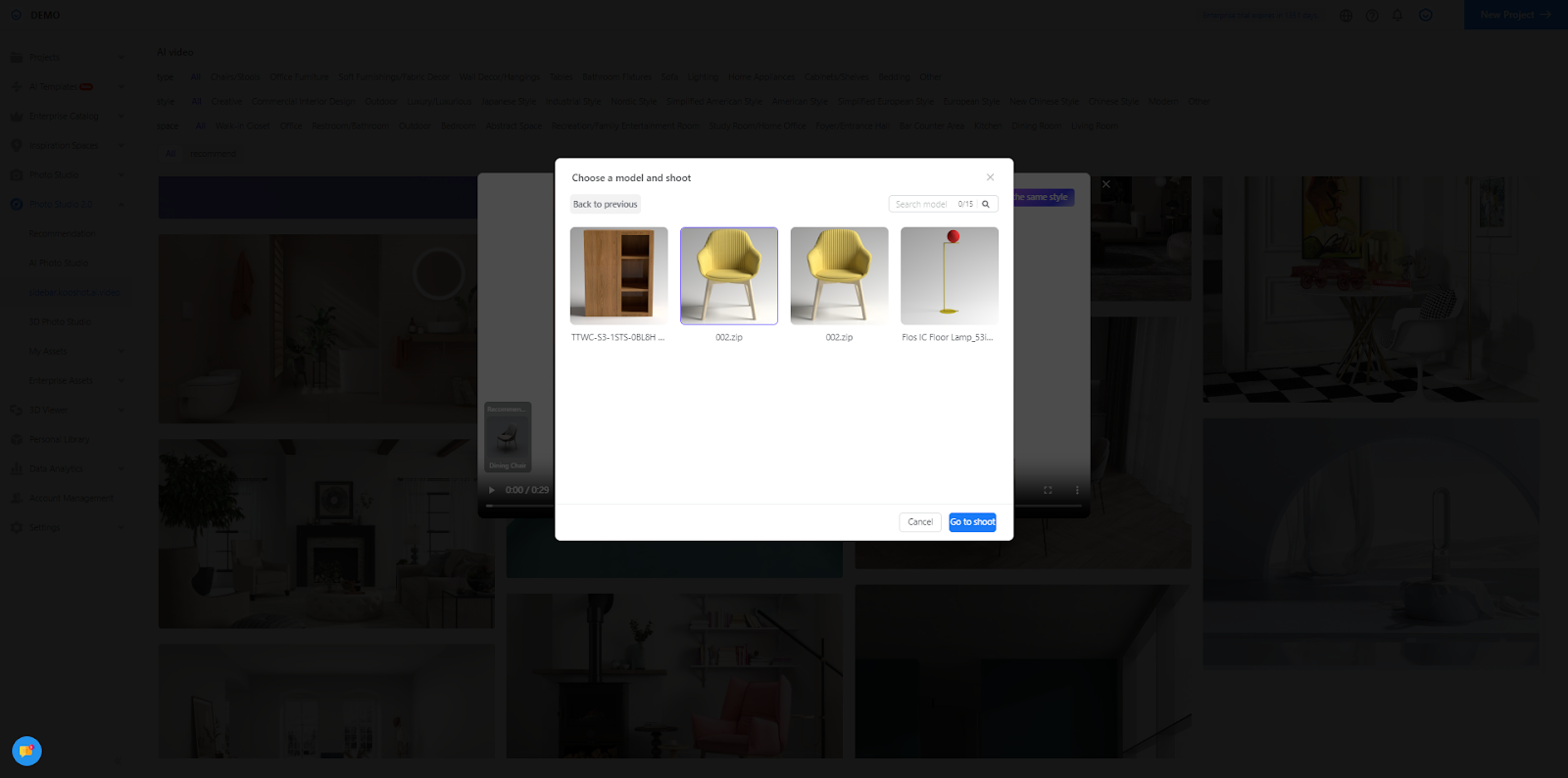Click the chat support bubble icon
The image size is (1568, 778).
[26, 751]
